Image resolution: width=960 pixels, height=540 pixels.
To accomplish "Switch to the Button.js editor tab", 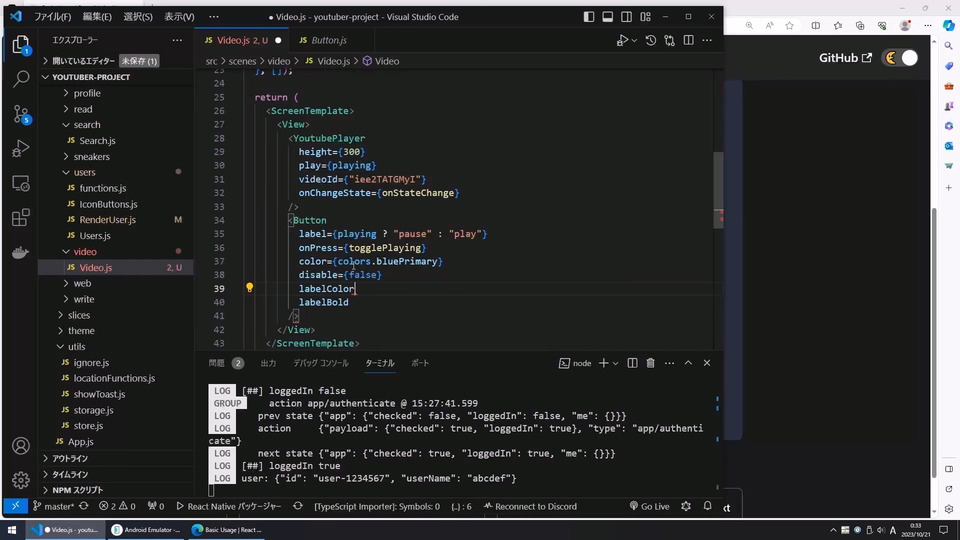I will [329, 40].
